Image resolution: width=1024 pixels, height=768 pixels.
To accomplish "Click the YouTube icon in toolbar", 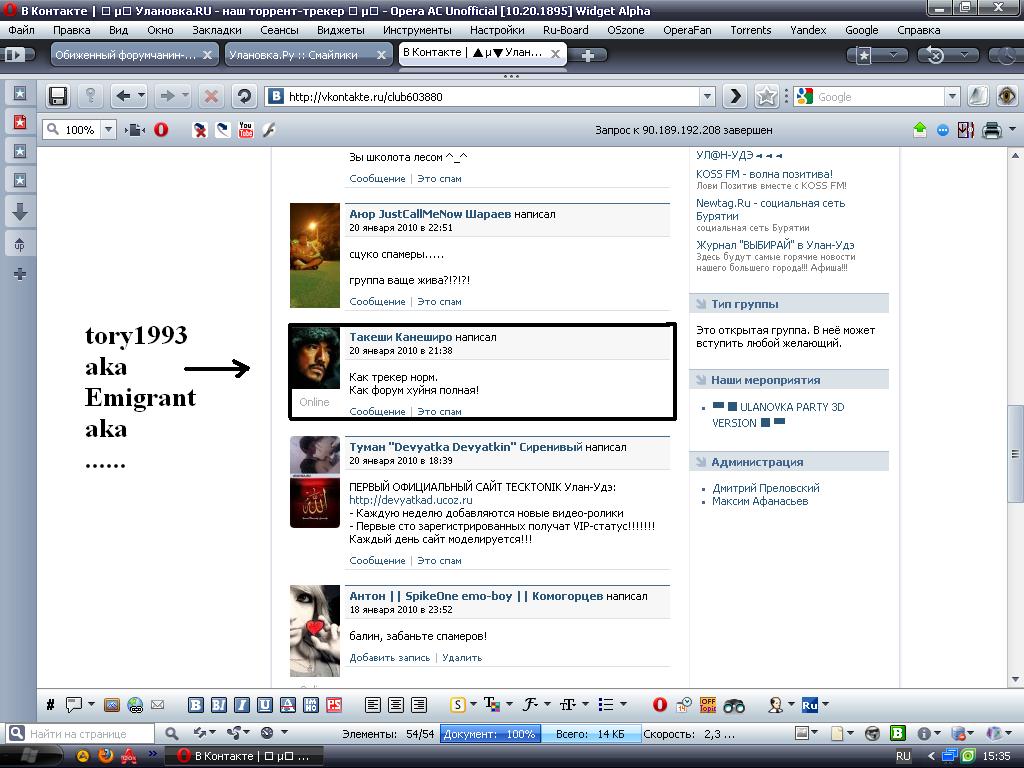I will coord(246,130).
